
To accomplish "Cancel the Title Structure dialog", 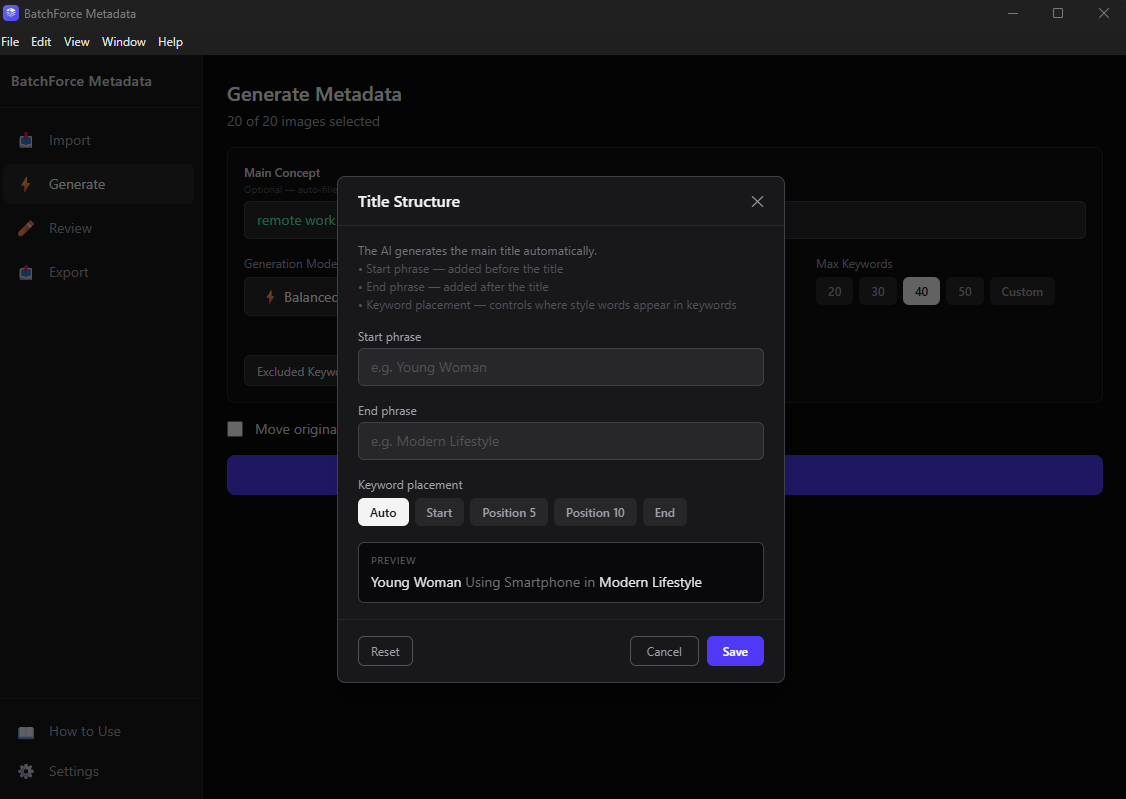I will click(664, 651).
